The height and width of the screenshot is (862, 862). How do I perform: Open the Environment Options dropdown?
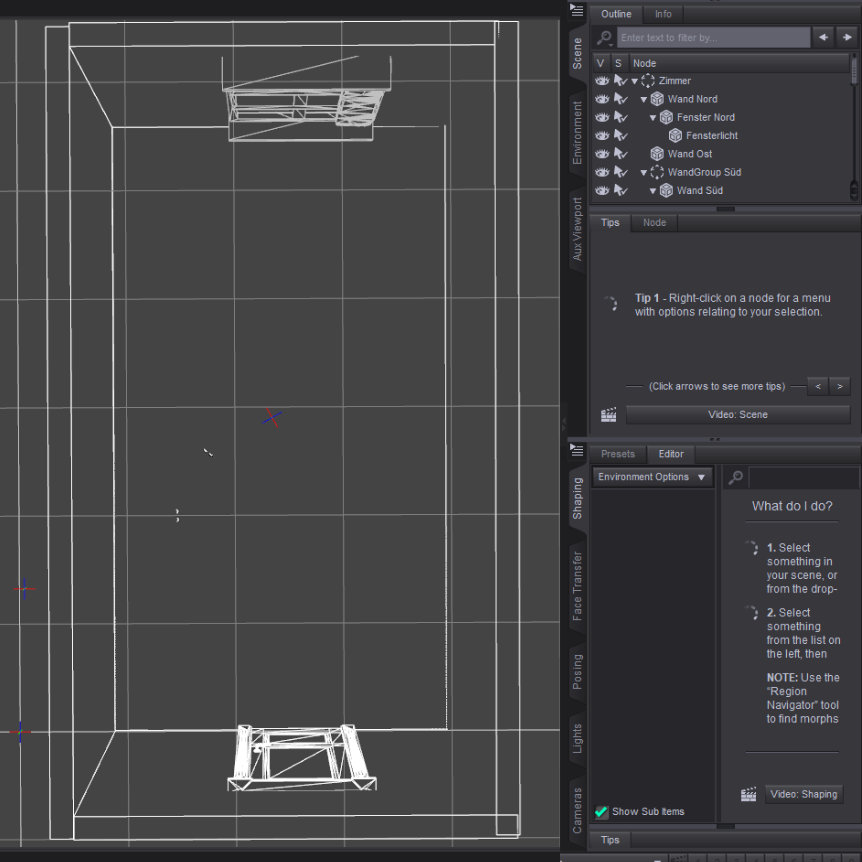point(652,477)
